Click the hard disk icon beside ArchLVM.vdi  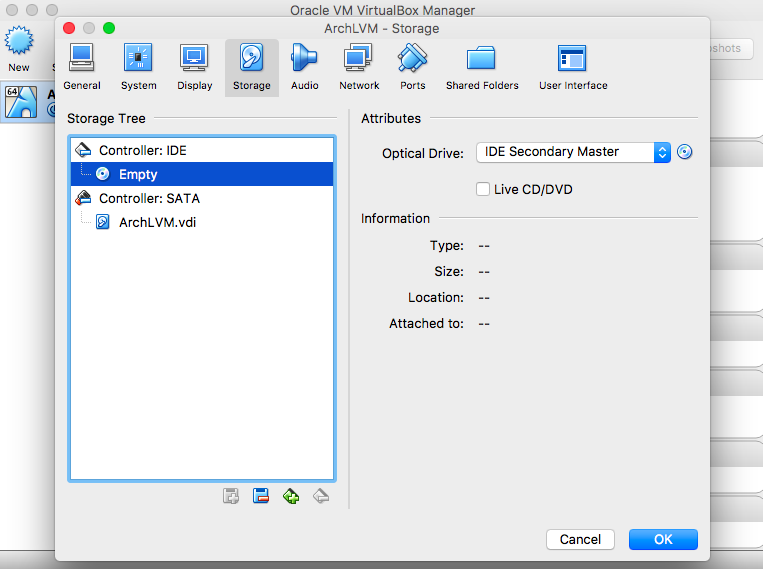point(103,222)
